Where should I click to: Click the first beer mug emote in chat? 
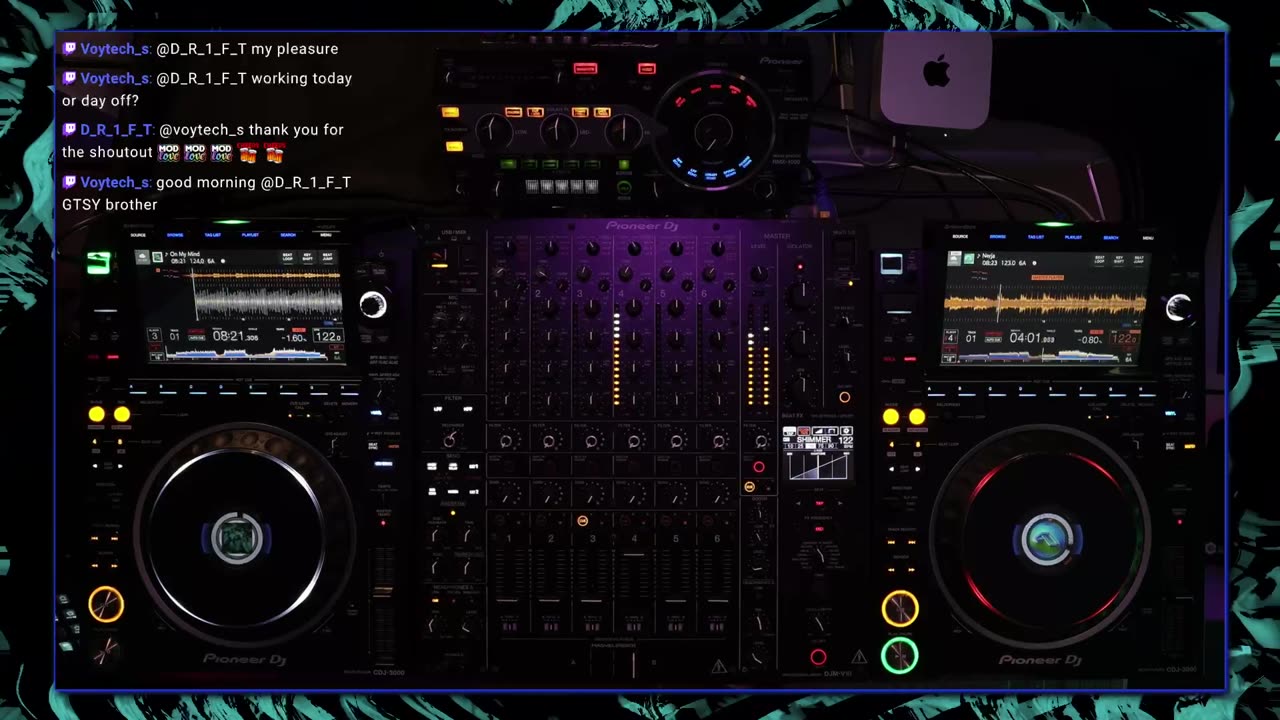247,153
